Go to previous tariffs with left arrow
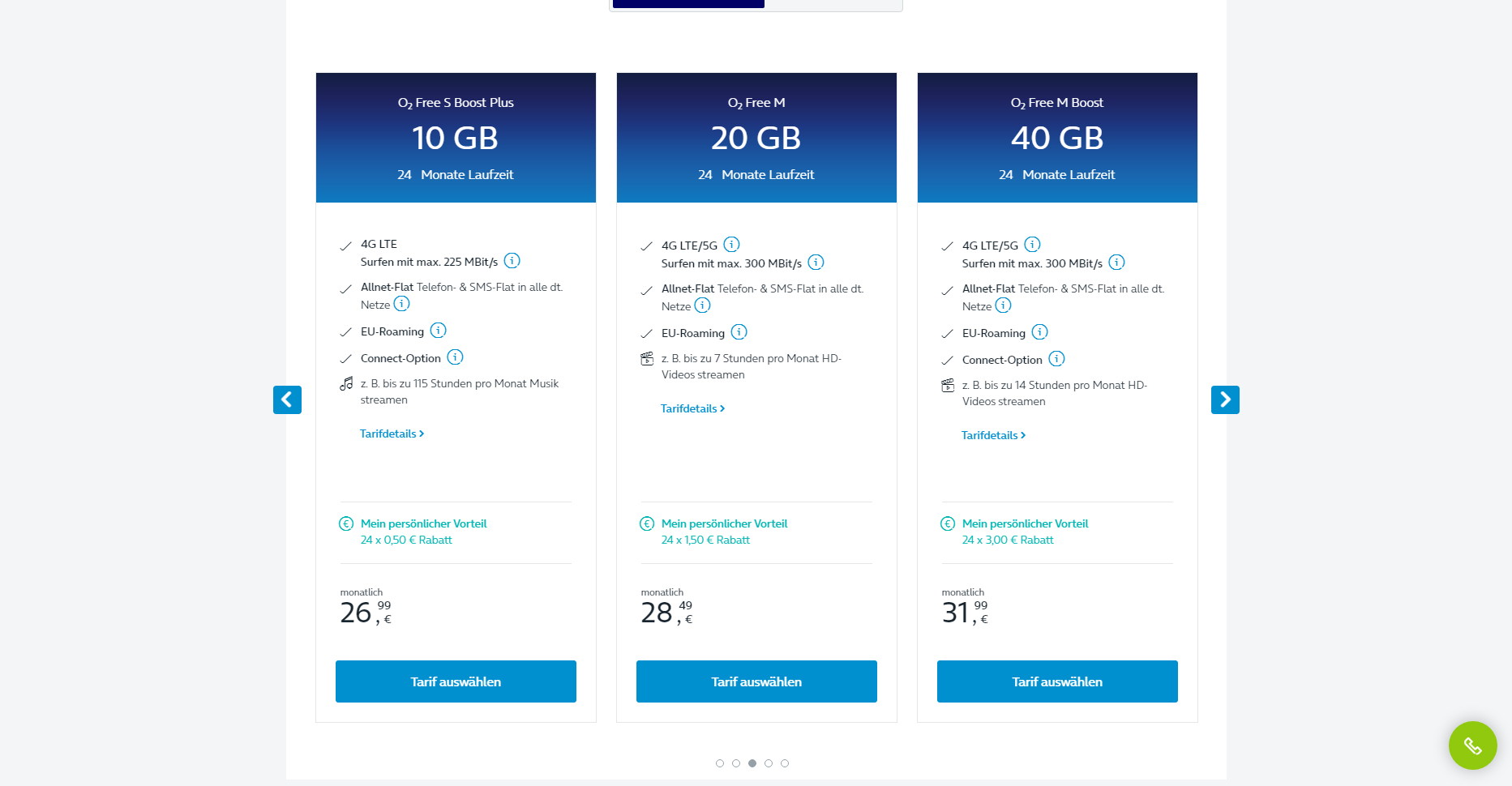The image size is (1512, 786). pyautogui.click(x=287, y=399)
